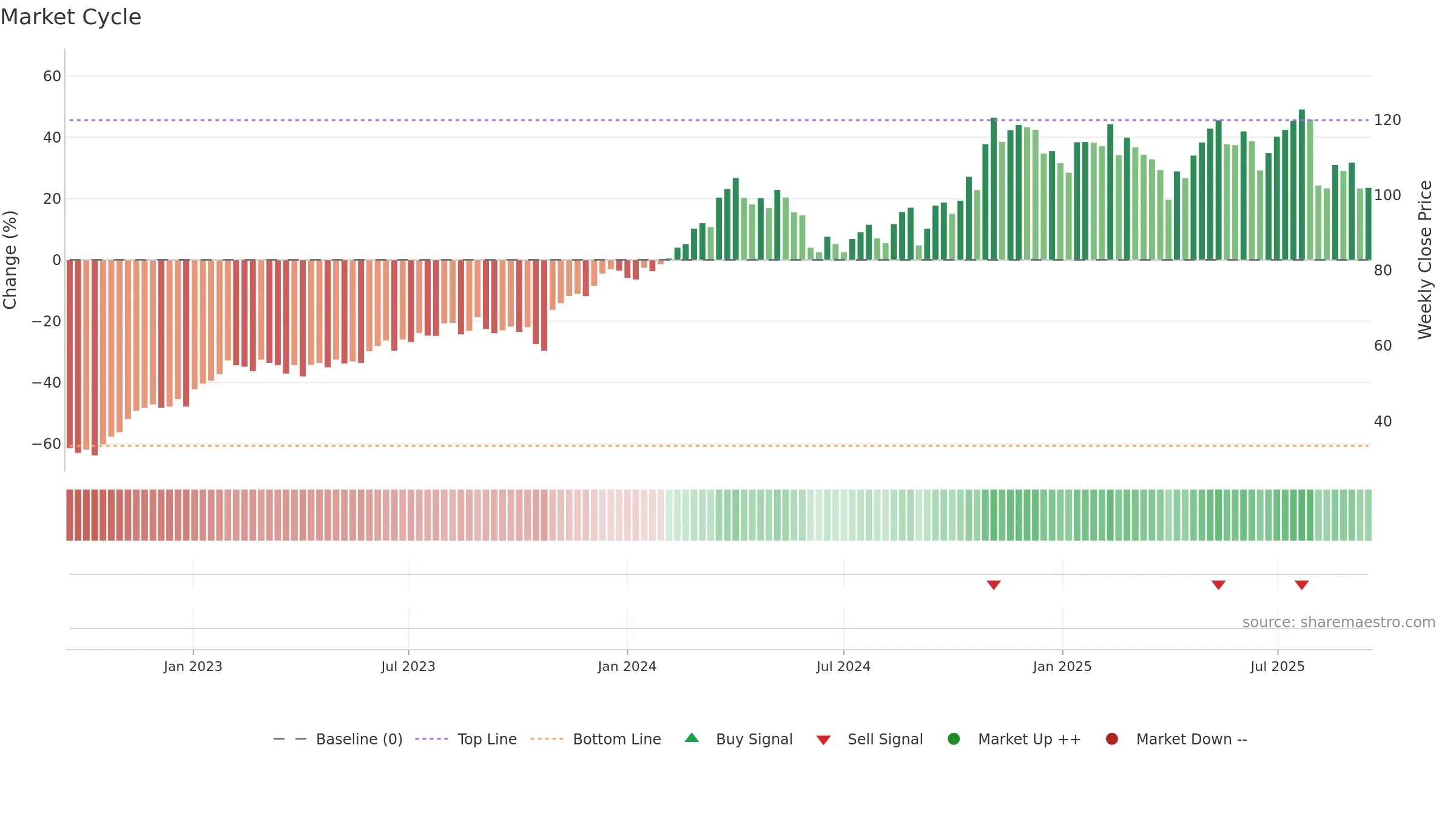Click the Jul 2023 x-axis label
Viewport: 1456px width, 819px height.
point(408,666)
